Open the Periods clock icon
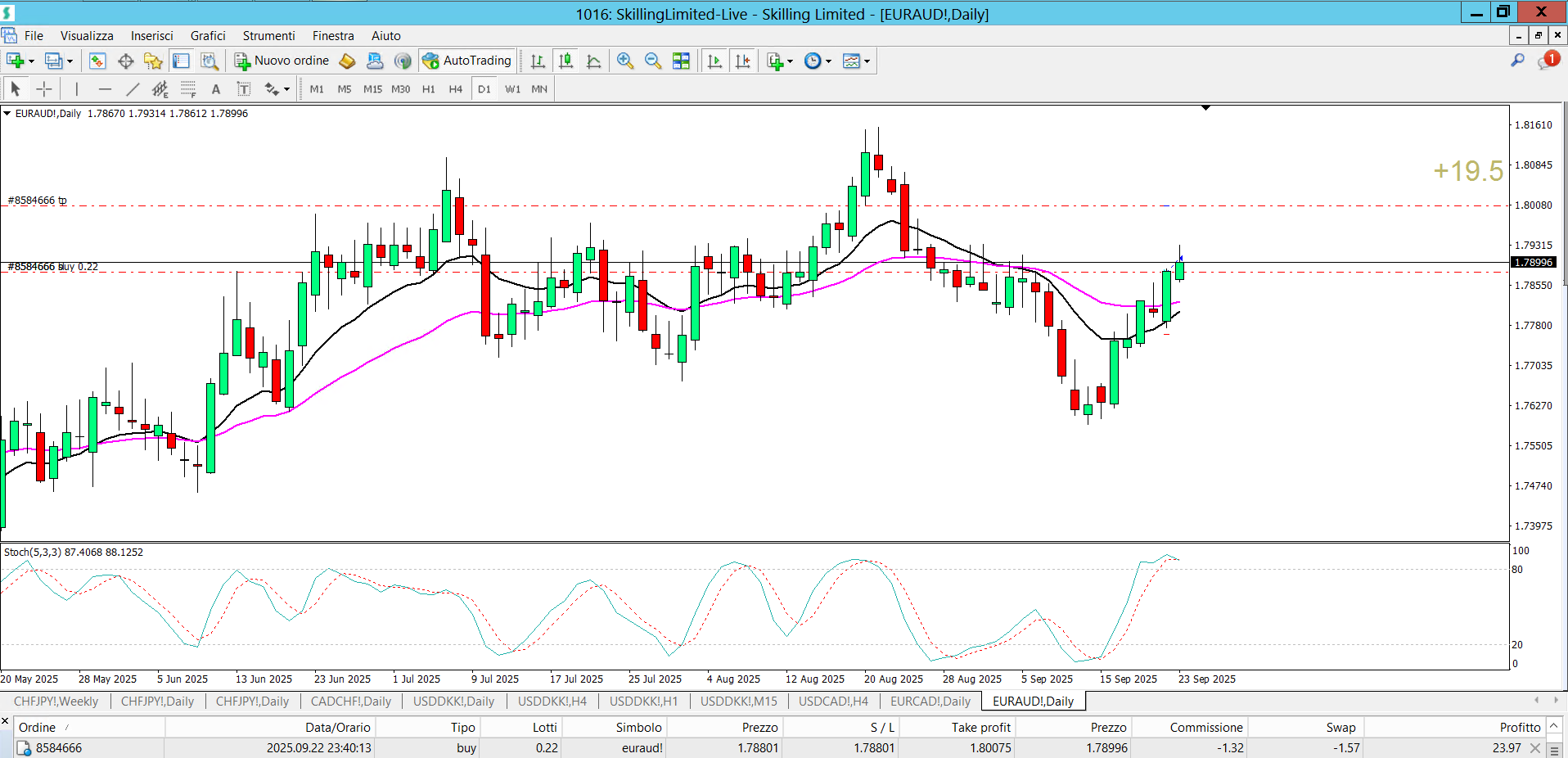Viewport: 1568px width, 758px height. (813, 61)
